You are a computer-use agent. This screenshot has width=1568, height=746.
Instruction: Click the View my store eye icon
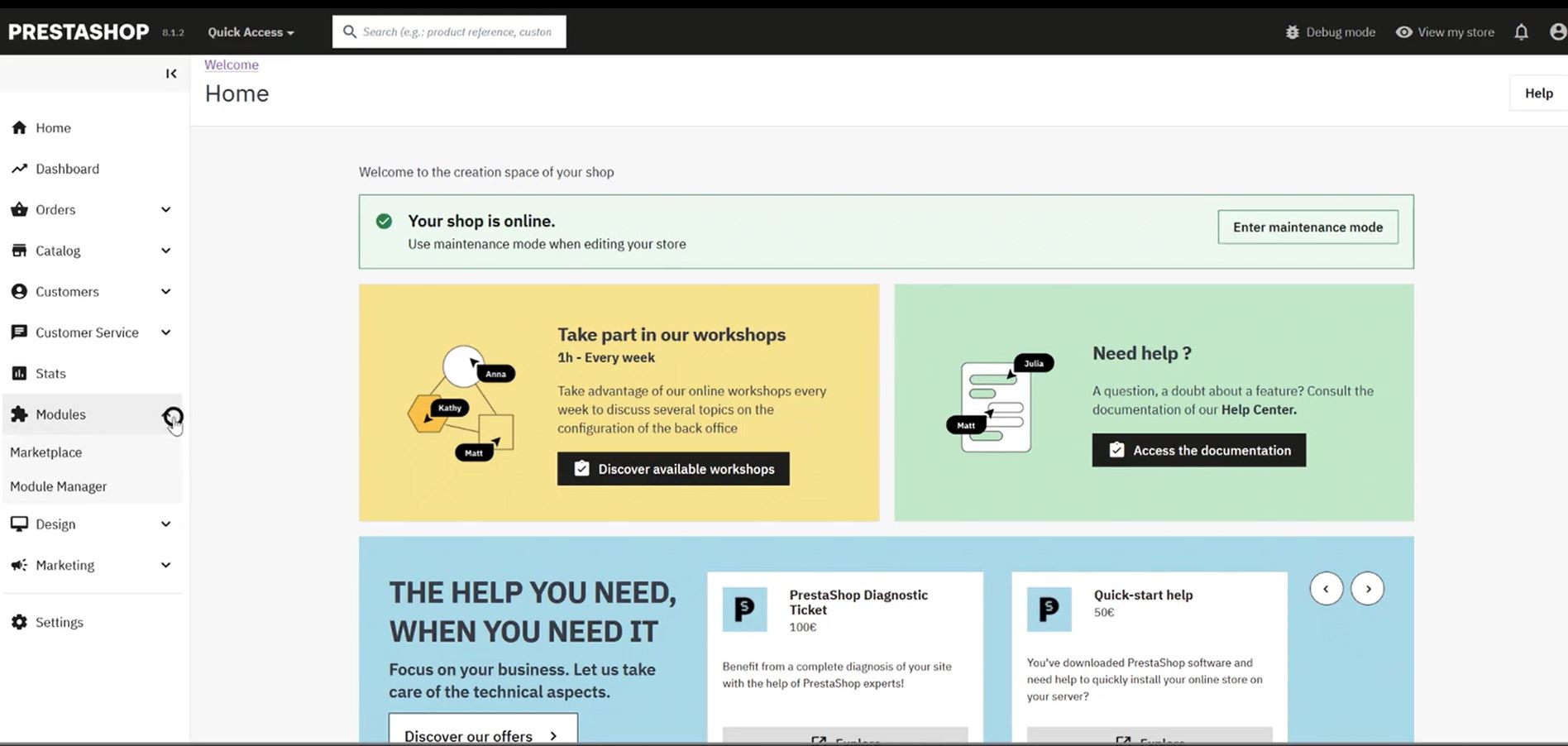click(1403, 32)
